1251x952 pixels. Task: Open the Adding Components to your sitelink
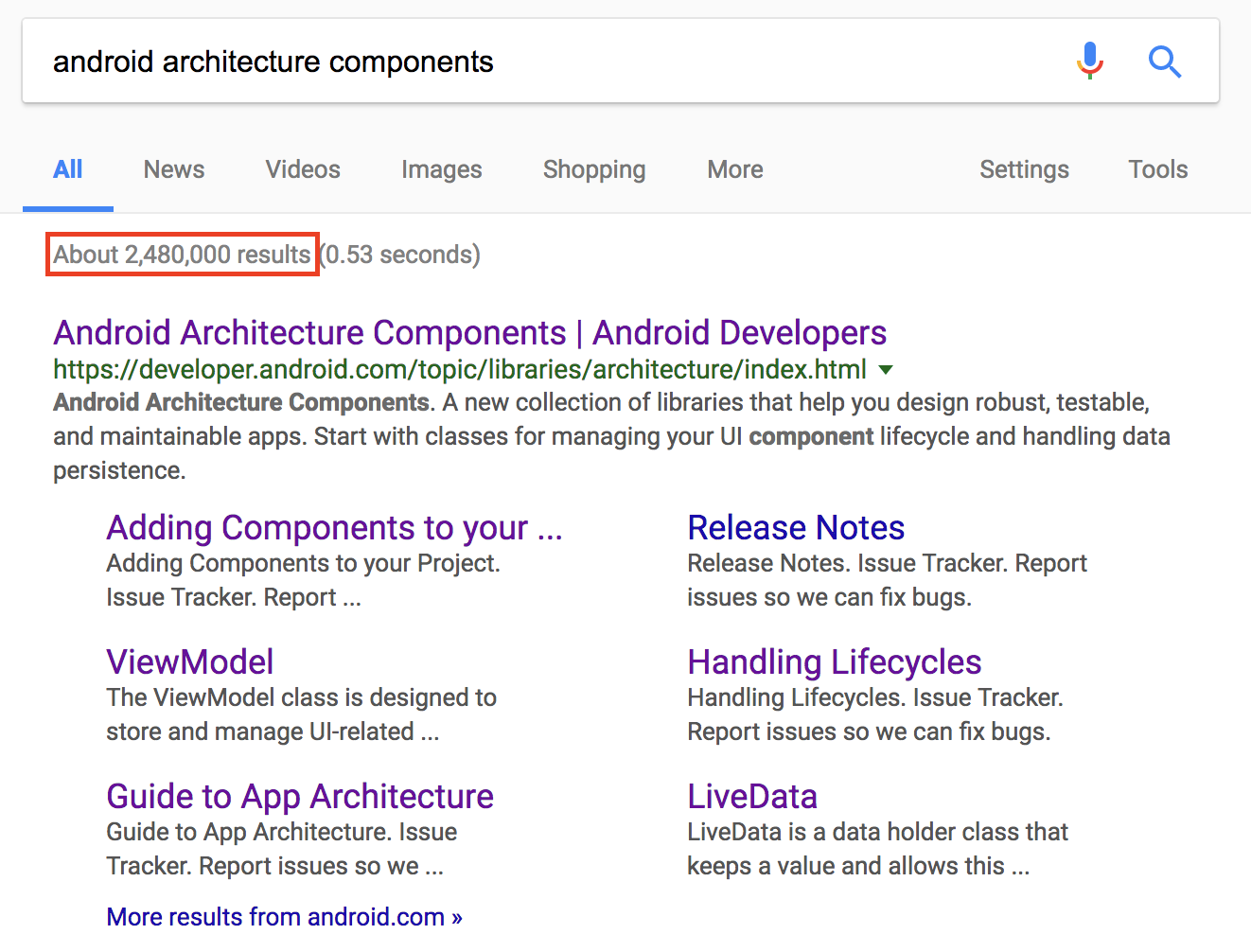coord(334,528)
